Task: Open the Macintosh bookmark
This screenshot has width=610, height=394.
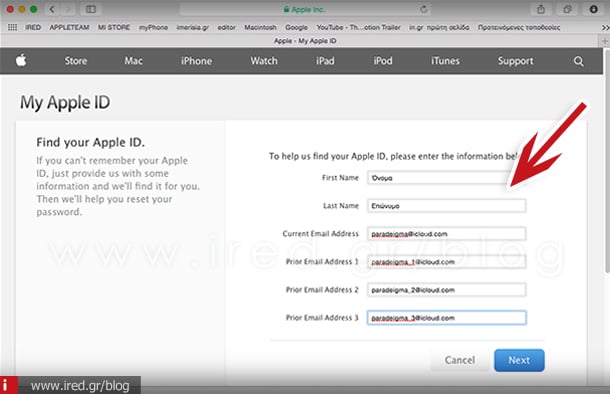Action: tap(260, 27)
